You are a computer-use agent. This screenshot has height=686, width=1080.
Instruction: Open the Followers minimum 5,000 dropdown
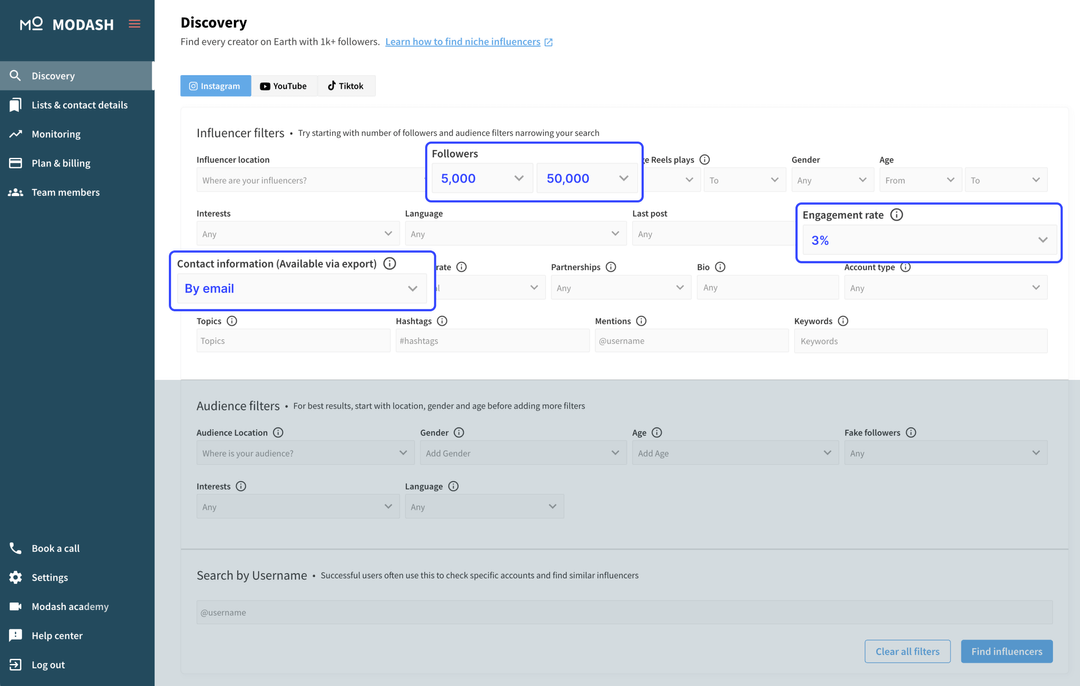coord(482,178)
